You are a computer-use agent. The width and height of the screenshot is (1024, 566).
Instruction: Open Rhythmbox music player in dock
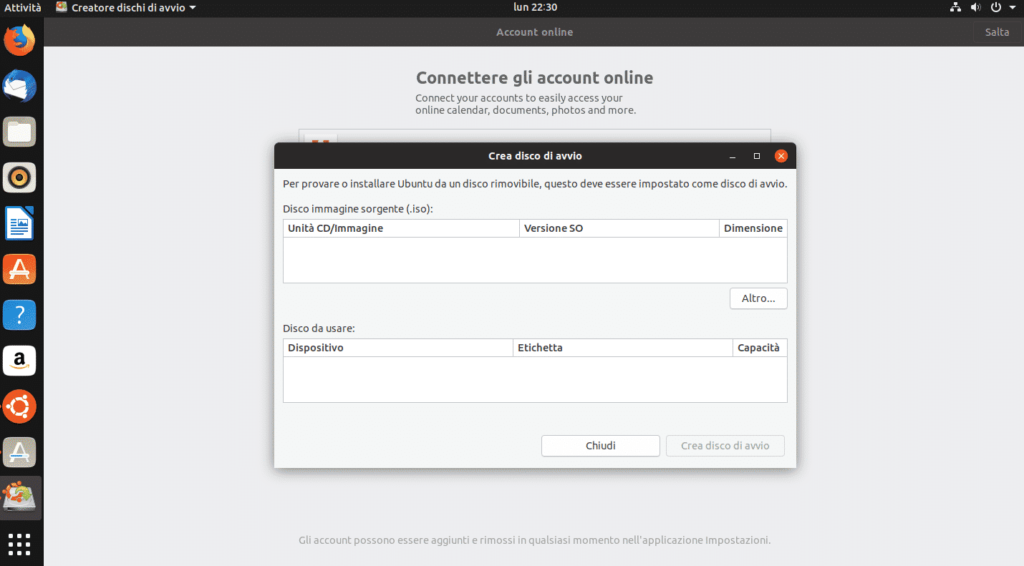20,178
